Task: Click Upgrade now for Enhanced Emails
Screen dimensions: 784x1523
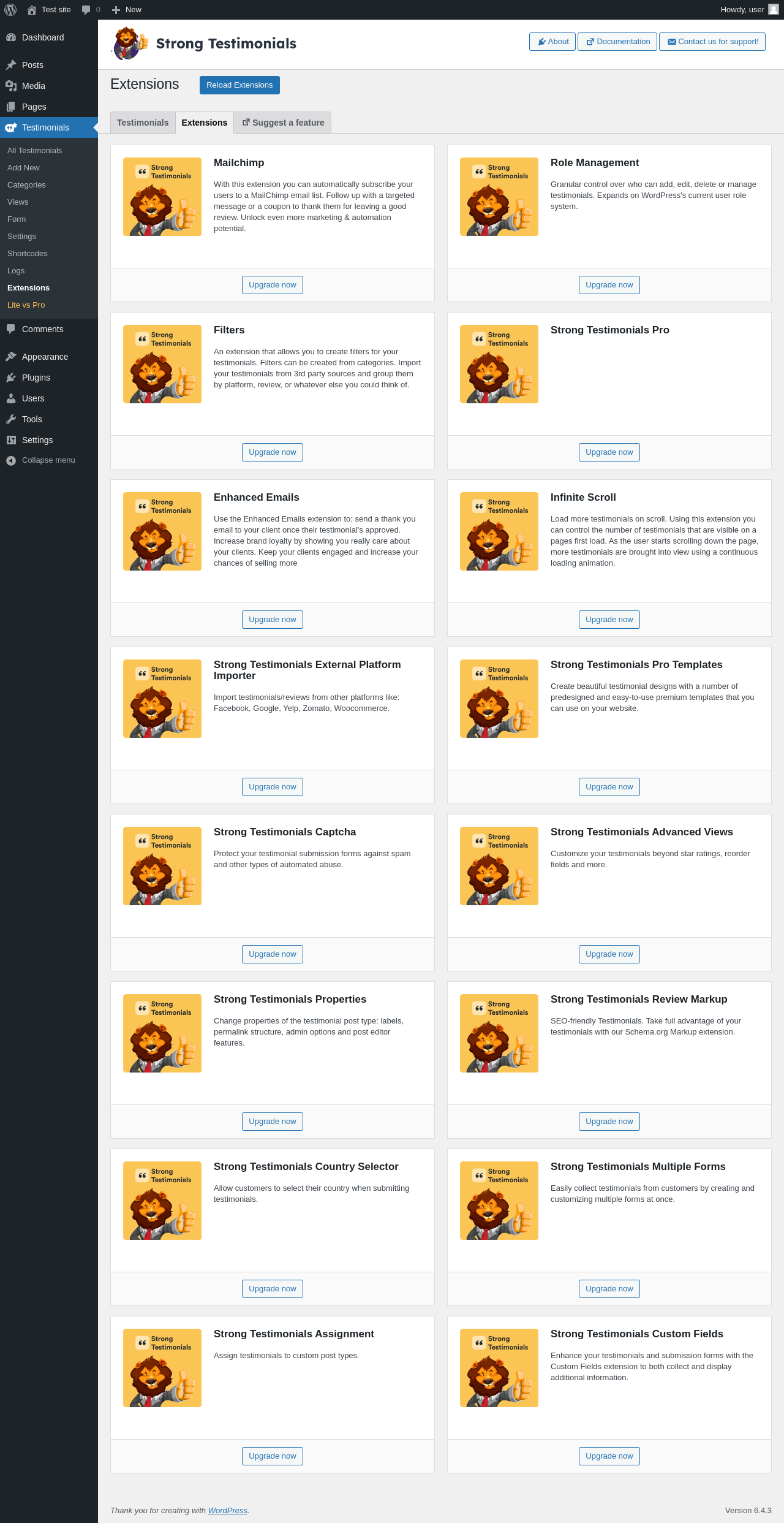Action: [273, 620]
